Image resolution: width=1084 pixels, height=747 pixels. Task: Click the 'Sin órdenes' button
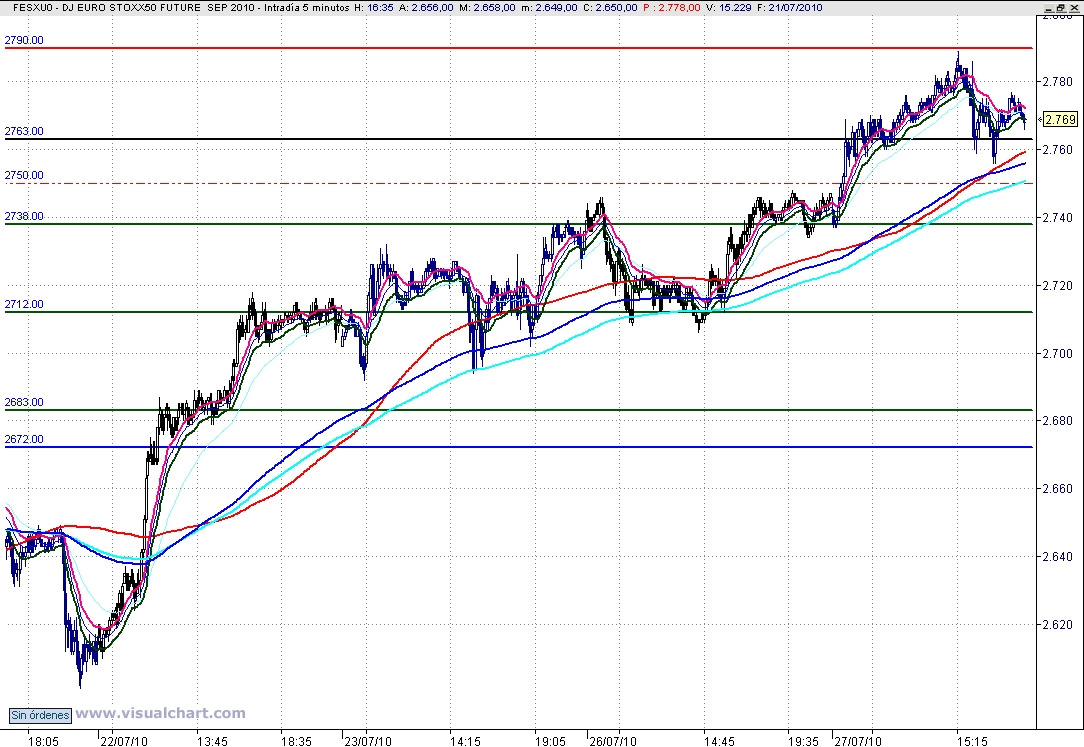[40, 715]
